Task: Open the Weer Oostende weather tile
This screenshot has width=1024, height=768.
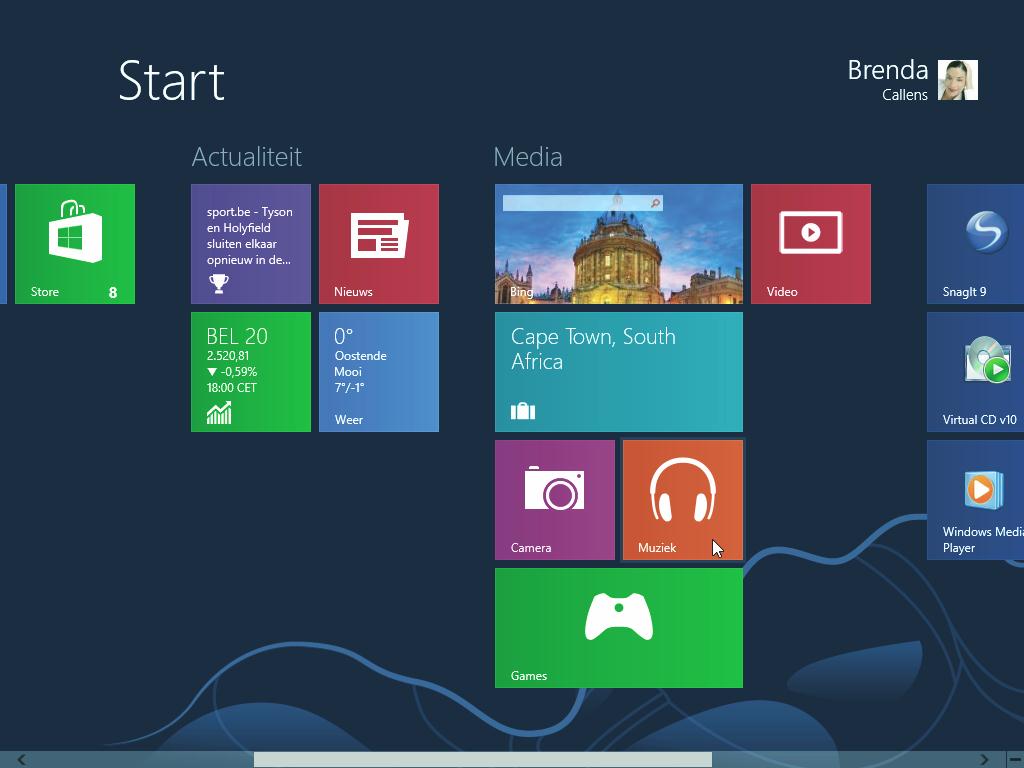Action: (379, 372)
